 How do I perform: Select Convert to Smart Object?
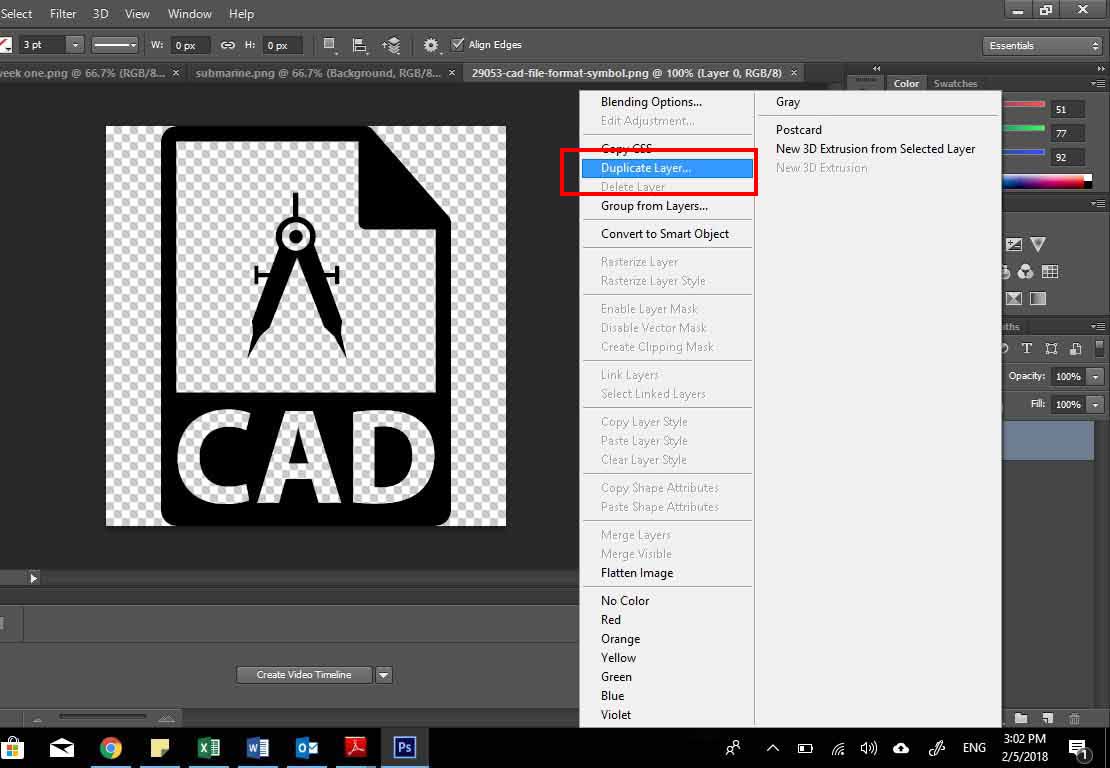[x=667, y=234]
